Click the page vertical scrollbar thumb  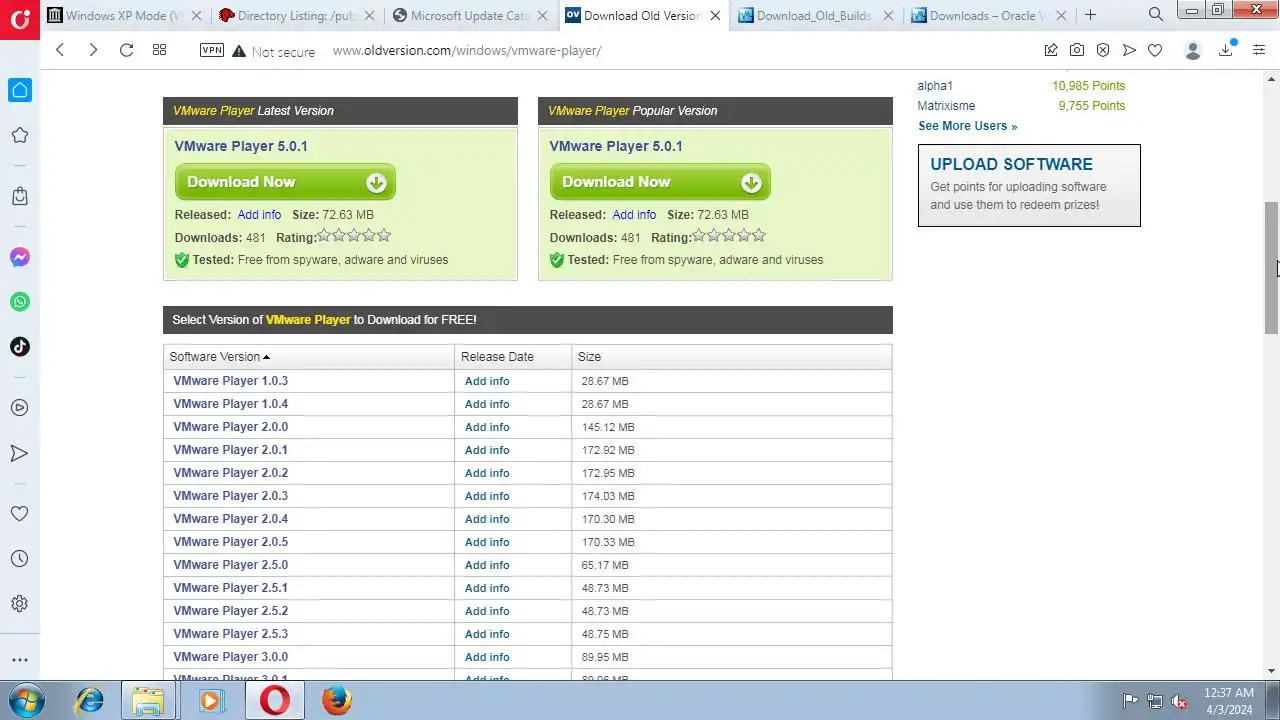coord(1271,267)
